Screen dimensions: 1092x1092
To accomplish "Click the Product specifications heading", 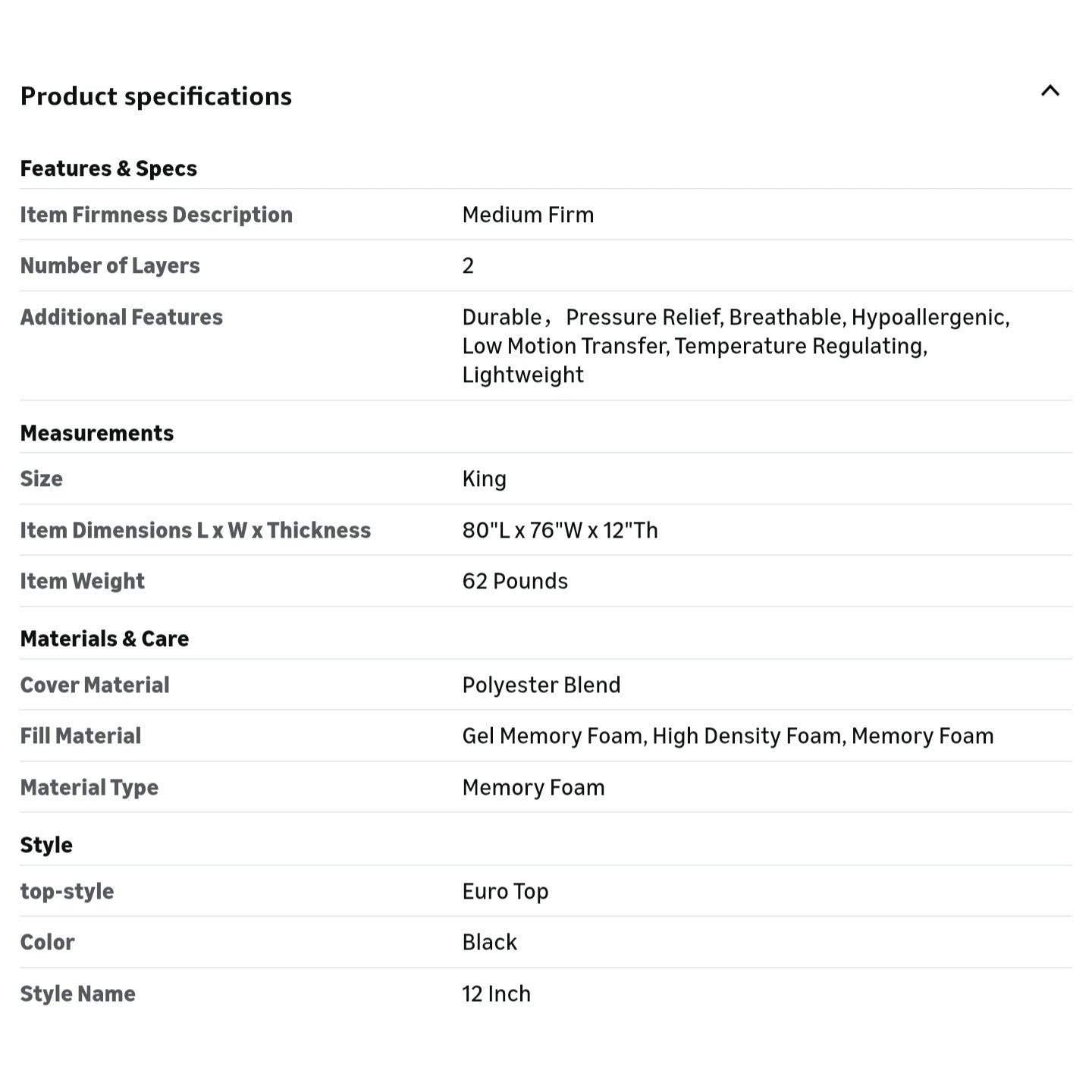I will tap(156, 96).
